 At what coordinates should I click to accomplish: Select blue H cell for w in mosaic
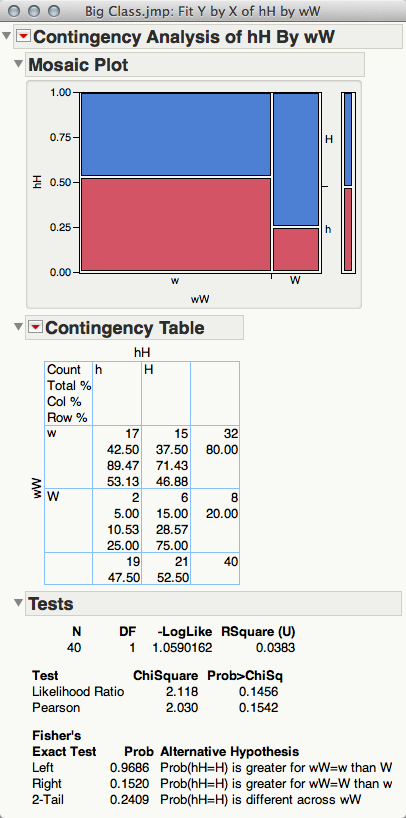176,134
